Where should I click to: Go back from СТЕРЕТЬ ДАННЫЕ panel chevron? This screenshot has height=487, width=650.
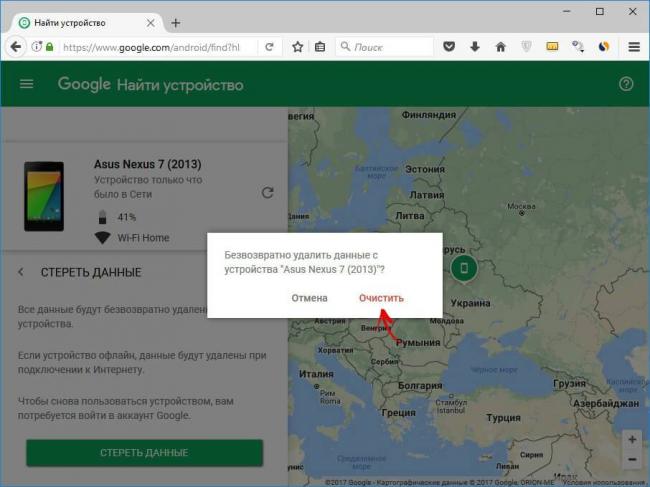pos(21,272)
